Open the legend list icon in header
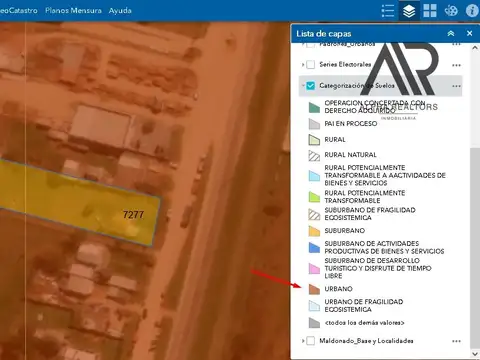 pos(388,11)
